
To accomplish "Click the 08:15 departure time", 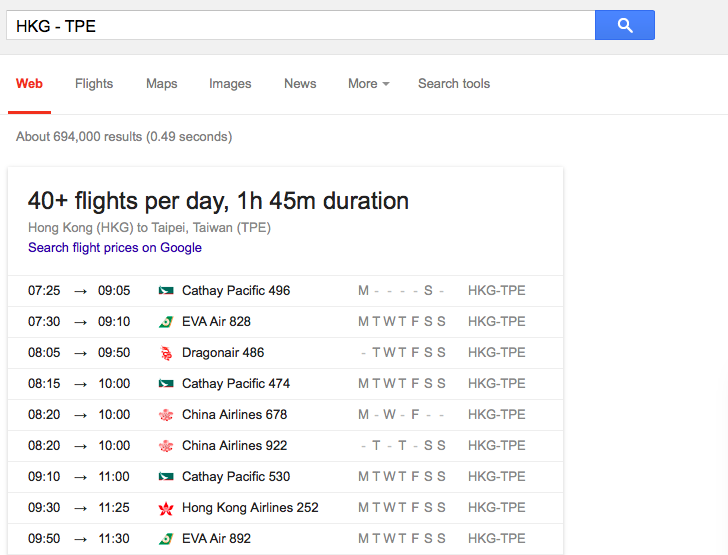I will click(44, 384).
